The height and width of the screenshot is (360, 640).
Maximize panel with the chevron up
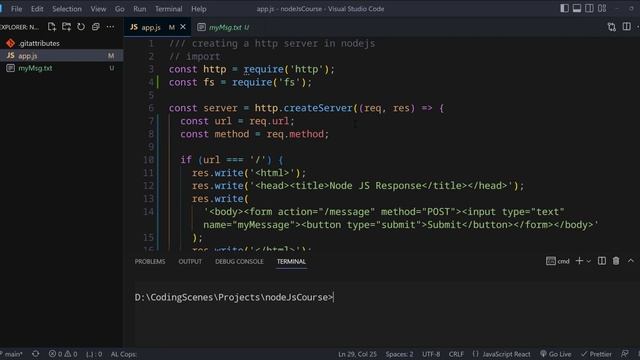(x=631, y=261)
